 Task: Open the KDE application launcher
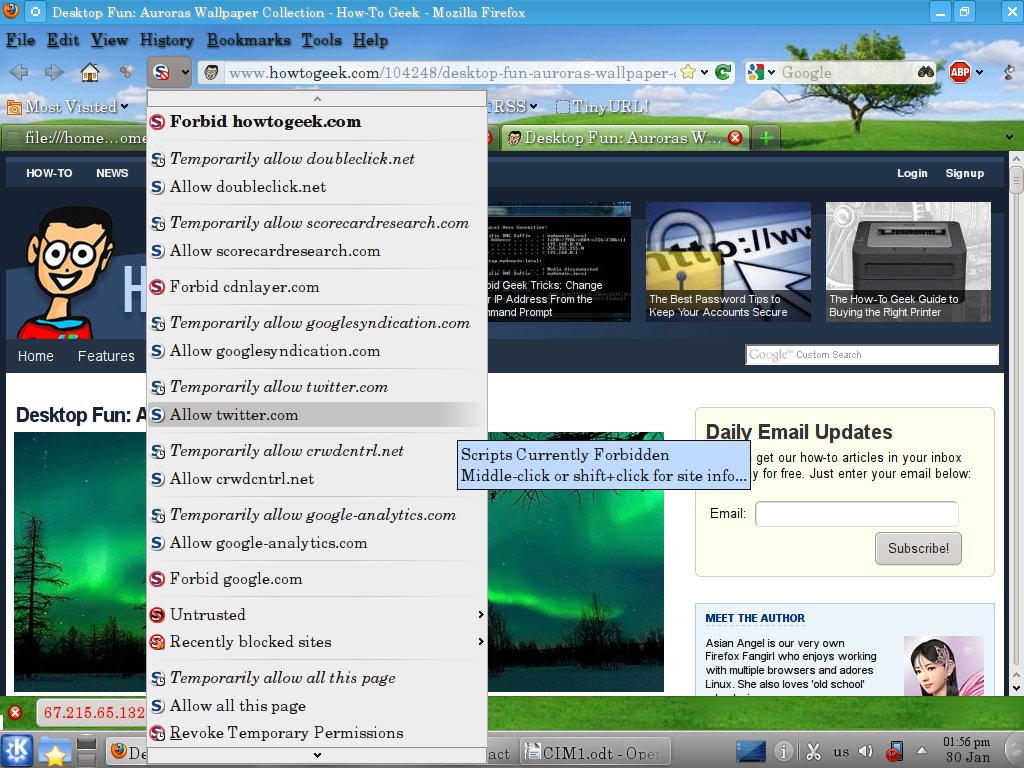click(x=17, y=751)
